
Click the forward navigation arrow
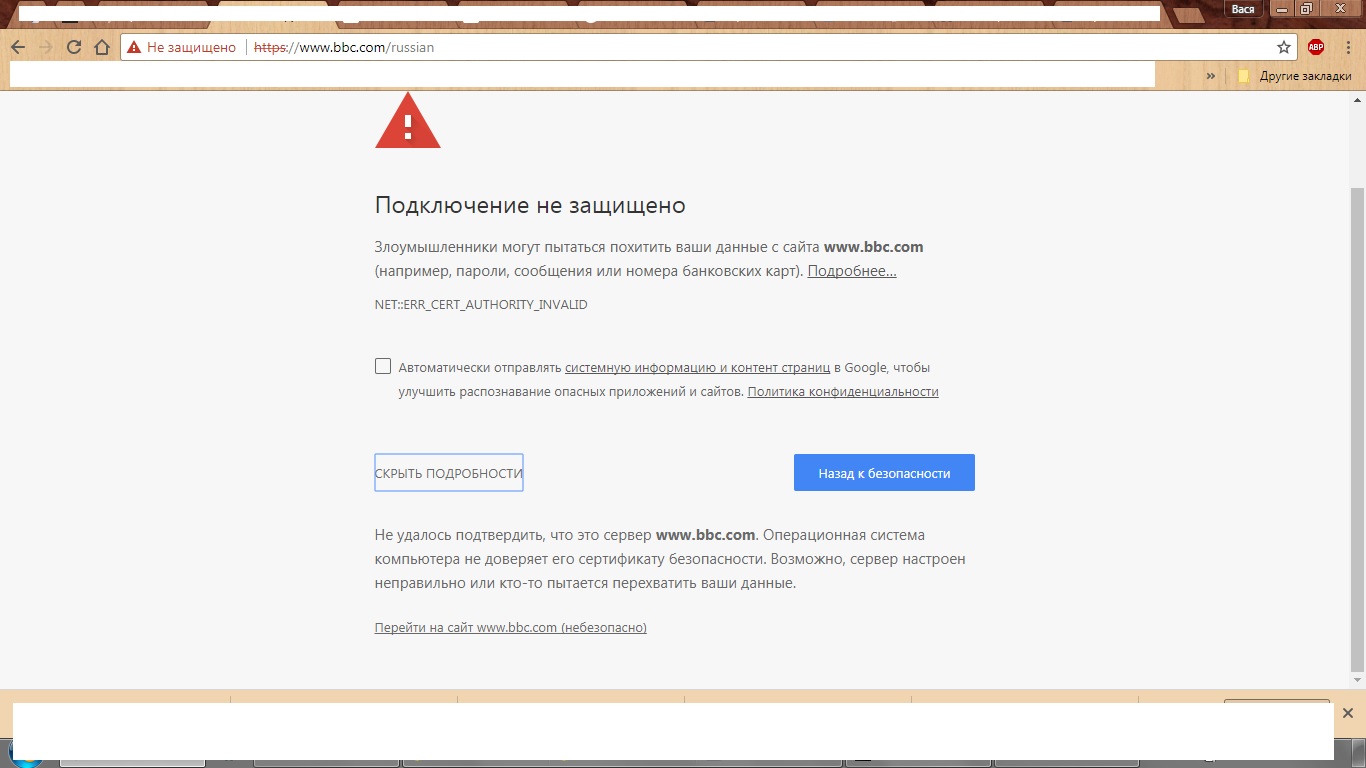46,47
